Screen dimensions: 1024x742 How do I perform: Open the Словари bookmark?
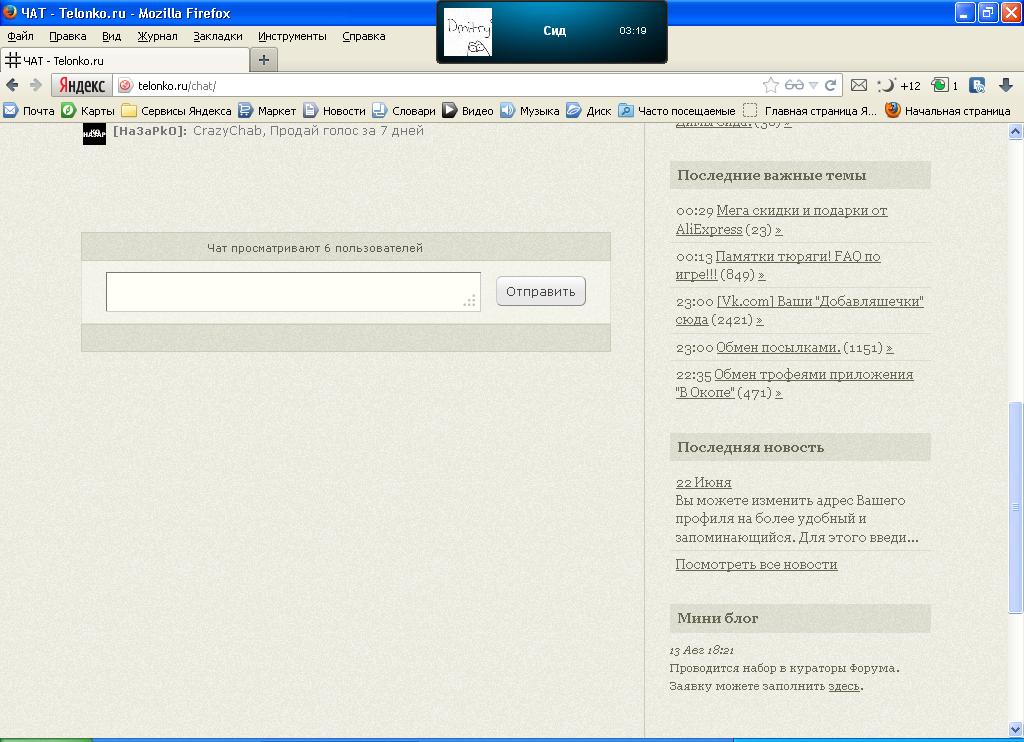tap(404, 111)
